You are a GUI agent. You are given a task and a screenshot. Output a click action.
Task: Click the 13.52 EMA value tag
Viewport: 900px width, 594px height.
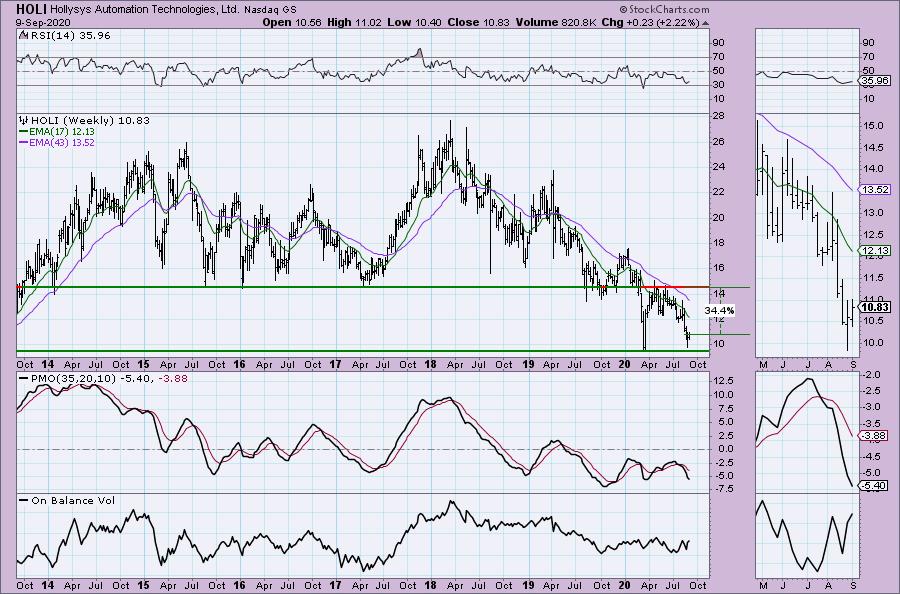point(875,189)
